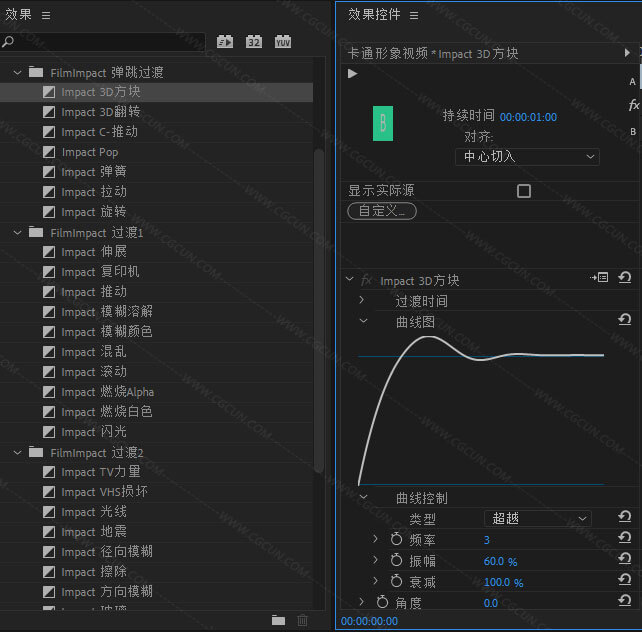The image size is (642, 632).
Task: Click the delete trash icon in Effects panel
Action: pyautogui.click(x=303, y=620)
